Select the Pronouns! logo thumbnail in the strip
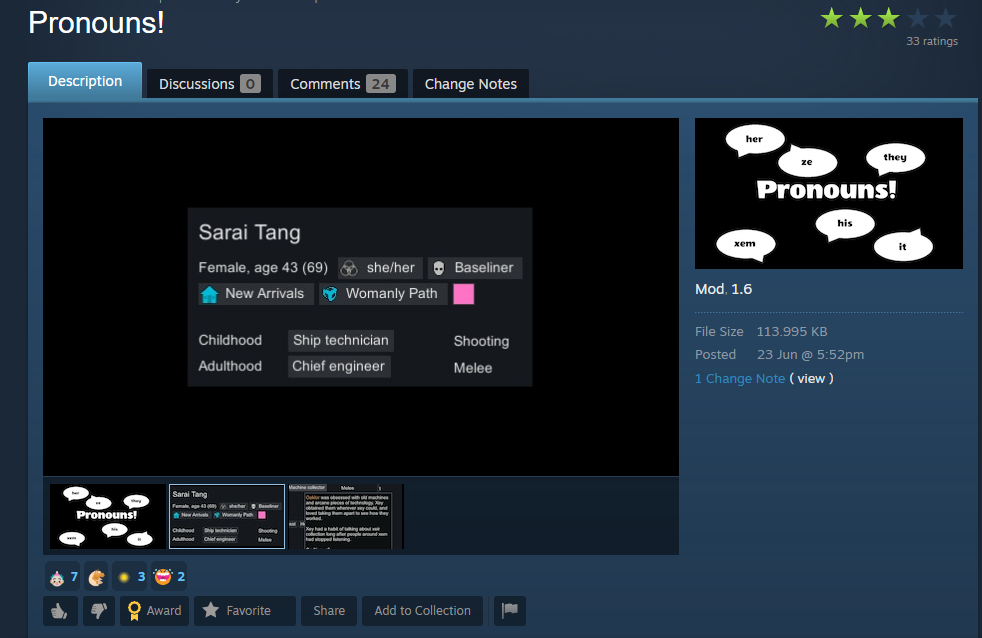The width and height of the screenshot is (982, 638). click(108, 517)
